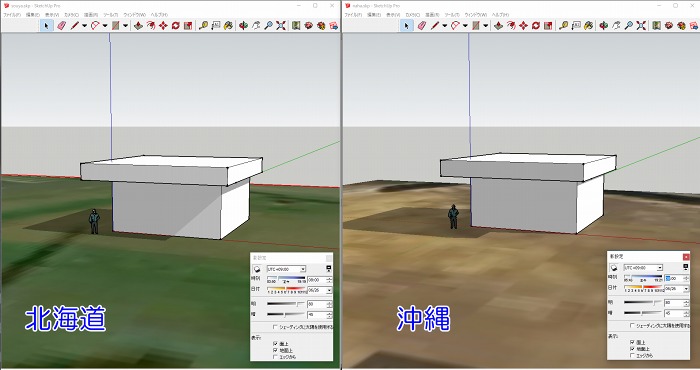This screenshot has height=370, width=700.
Task: Activate the Move tool in Hokkaido window
Action: click(163, 26)
